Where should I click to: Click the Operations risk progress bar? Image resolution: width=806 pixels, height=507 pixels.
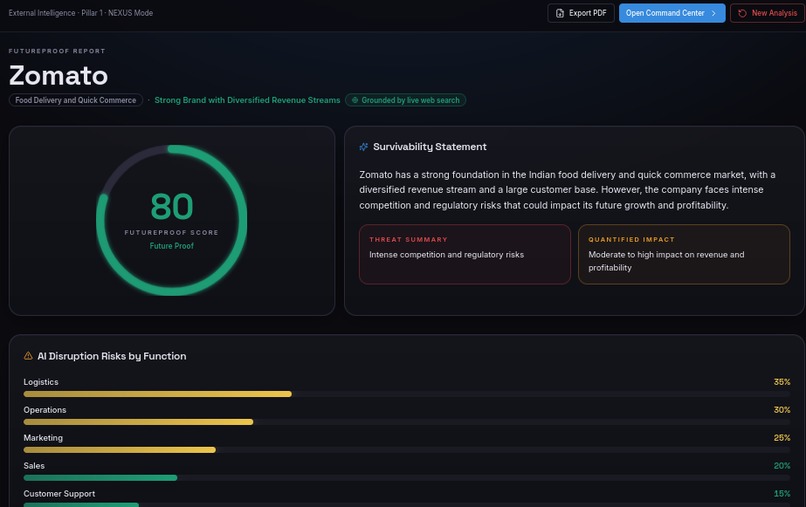407,422
